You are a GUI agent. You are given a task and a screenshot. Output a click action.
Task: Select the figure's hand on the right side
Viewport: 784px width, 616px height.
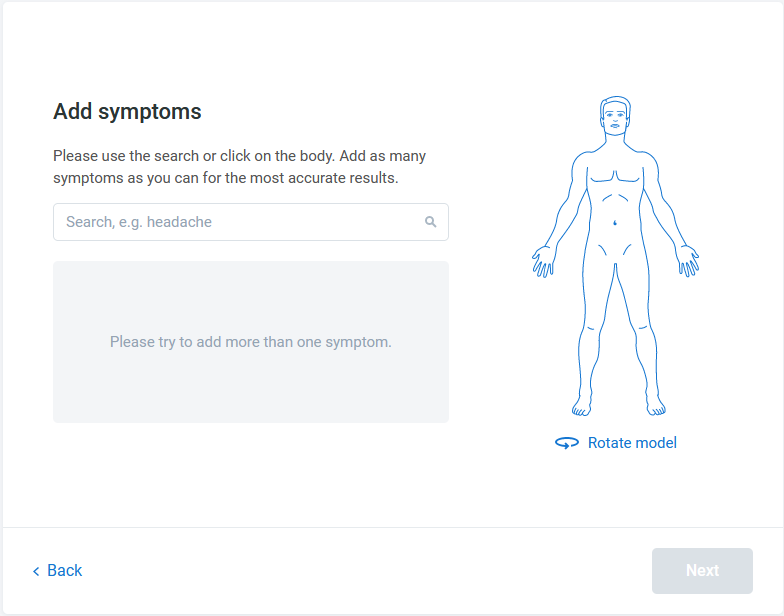pyautogui.click(x=688, y=260)
